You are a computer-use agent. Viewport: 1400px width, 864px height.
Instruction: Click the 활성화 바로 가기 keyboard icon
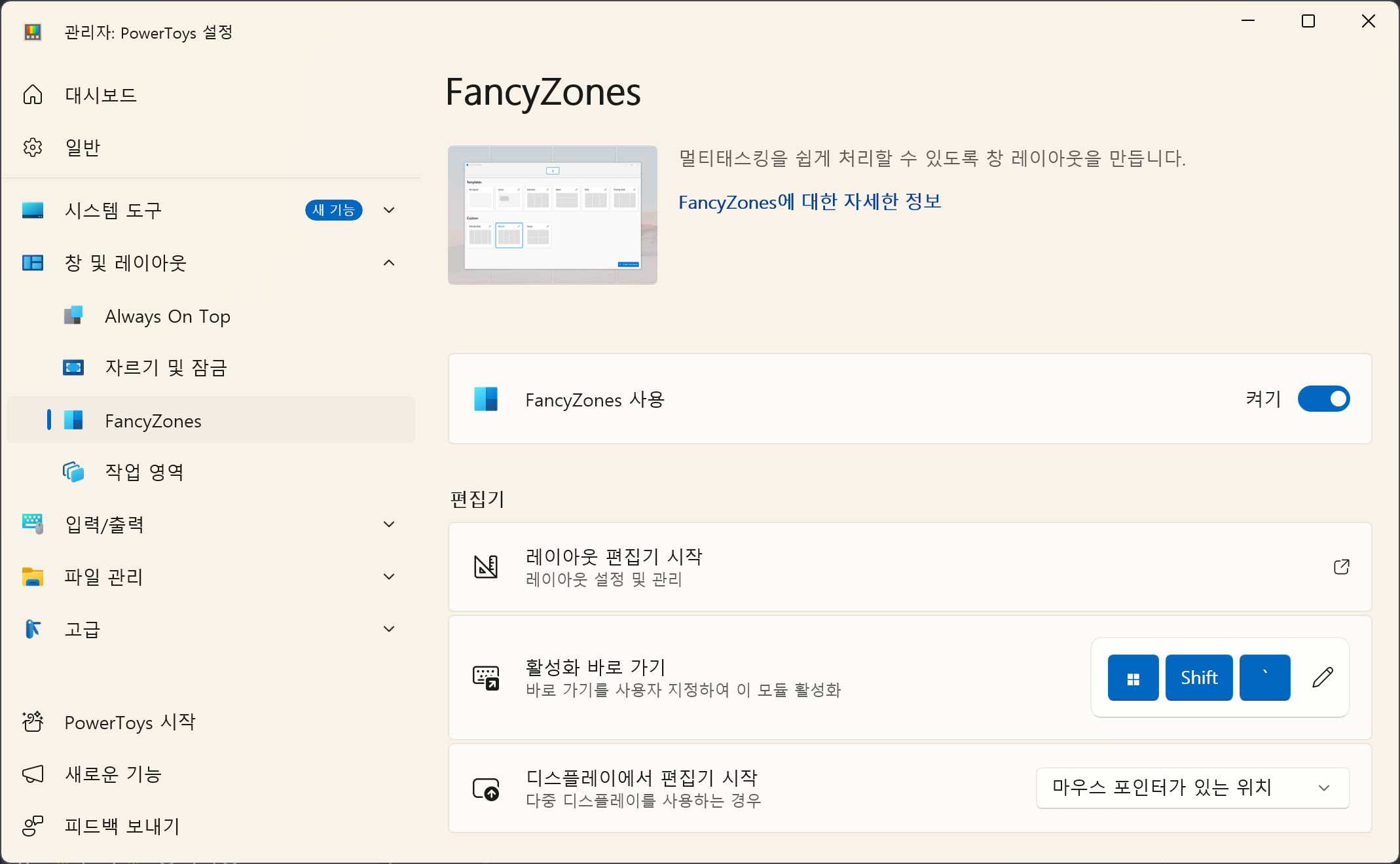pos(486,677)
